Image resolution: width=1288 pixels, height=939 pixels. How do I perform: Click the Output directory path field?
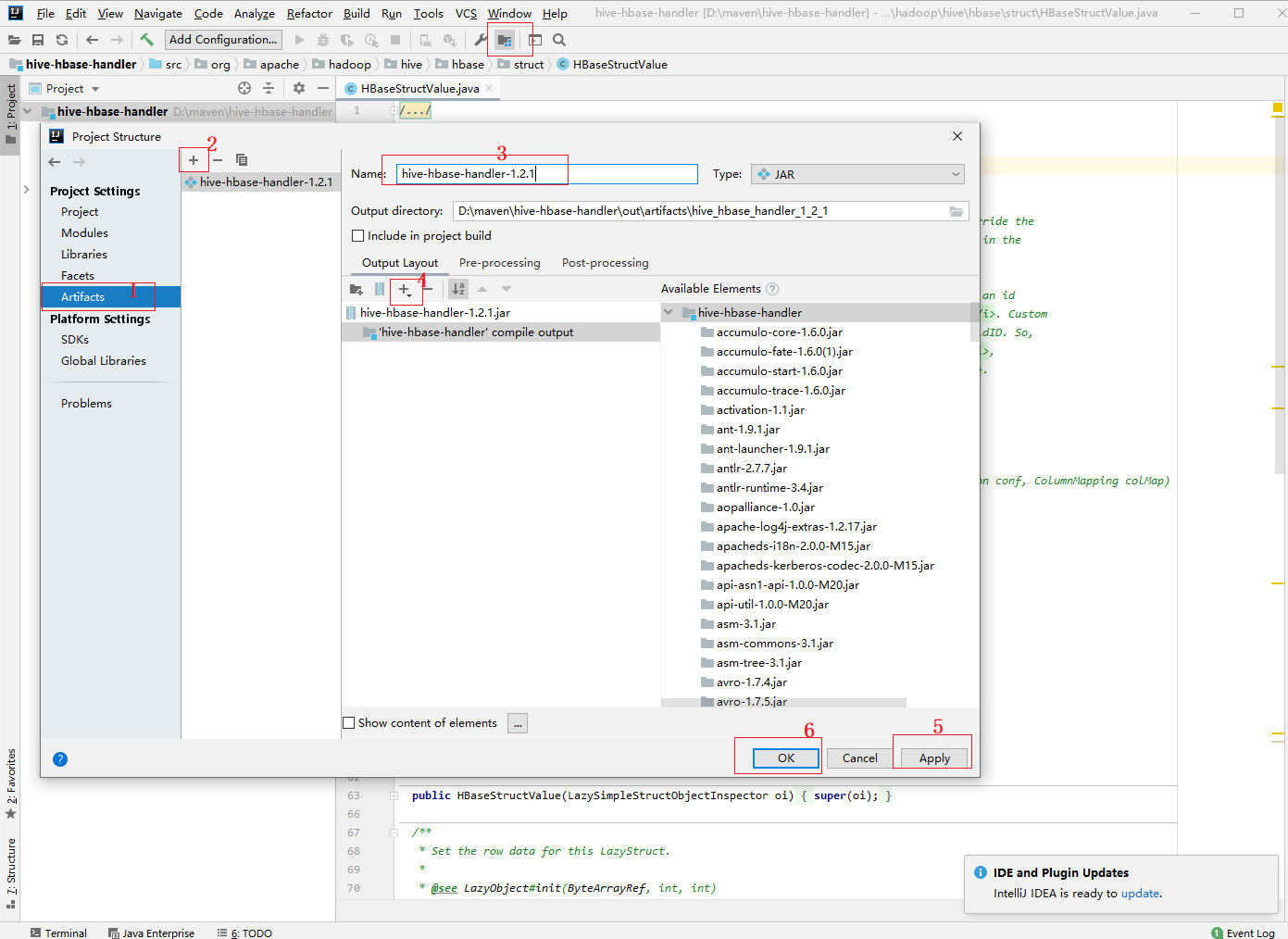point(699,211)
